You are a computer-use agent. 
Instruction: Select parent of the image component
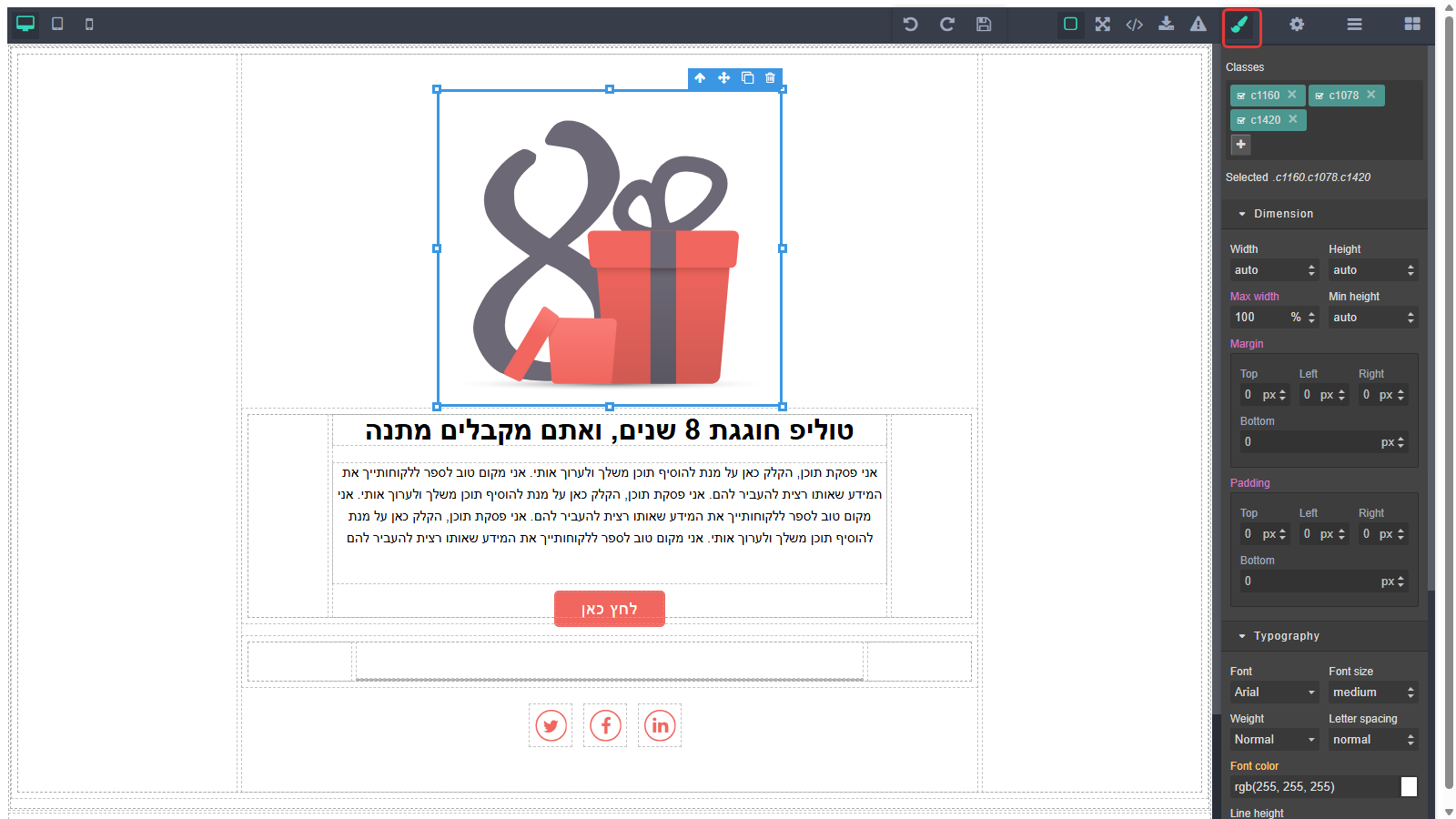click(x=700, y=78)
